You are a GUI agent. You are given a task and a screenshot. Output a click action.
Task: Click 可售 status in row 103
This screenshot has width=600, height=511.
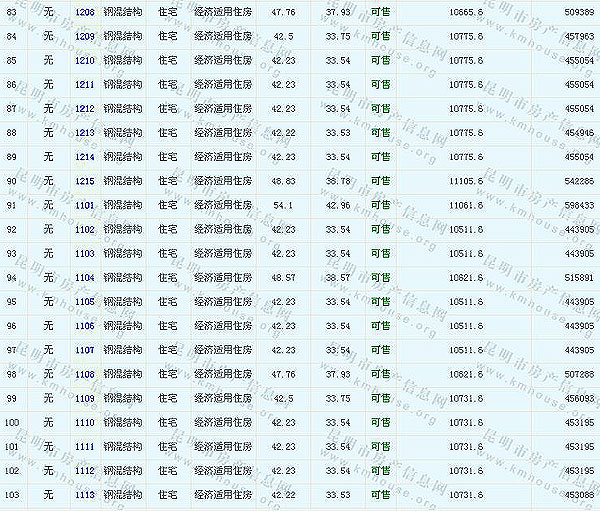pos(381,494)
